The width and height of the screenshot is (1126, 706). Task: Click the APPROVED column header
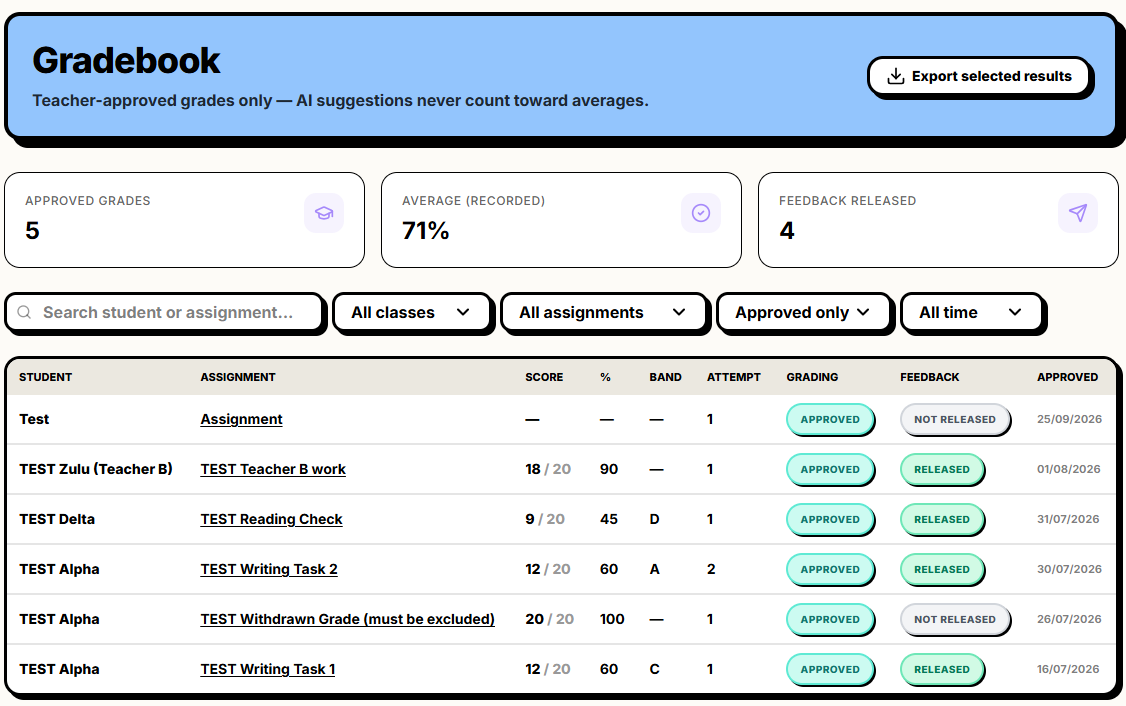[x=1067, y=377]
